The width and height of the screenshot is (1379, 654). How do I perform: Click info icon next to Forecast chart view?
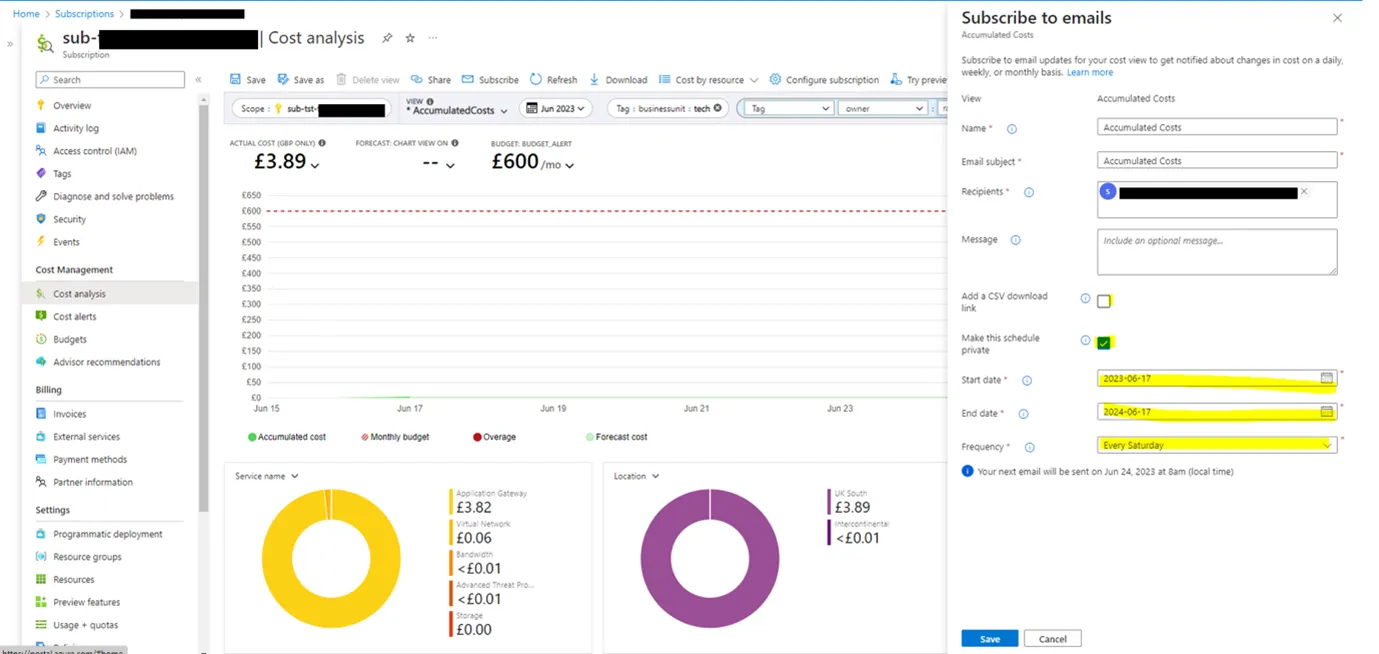(x=455, y=143)
